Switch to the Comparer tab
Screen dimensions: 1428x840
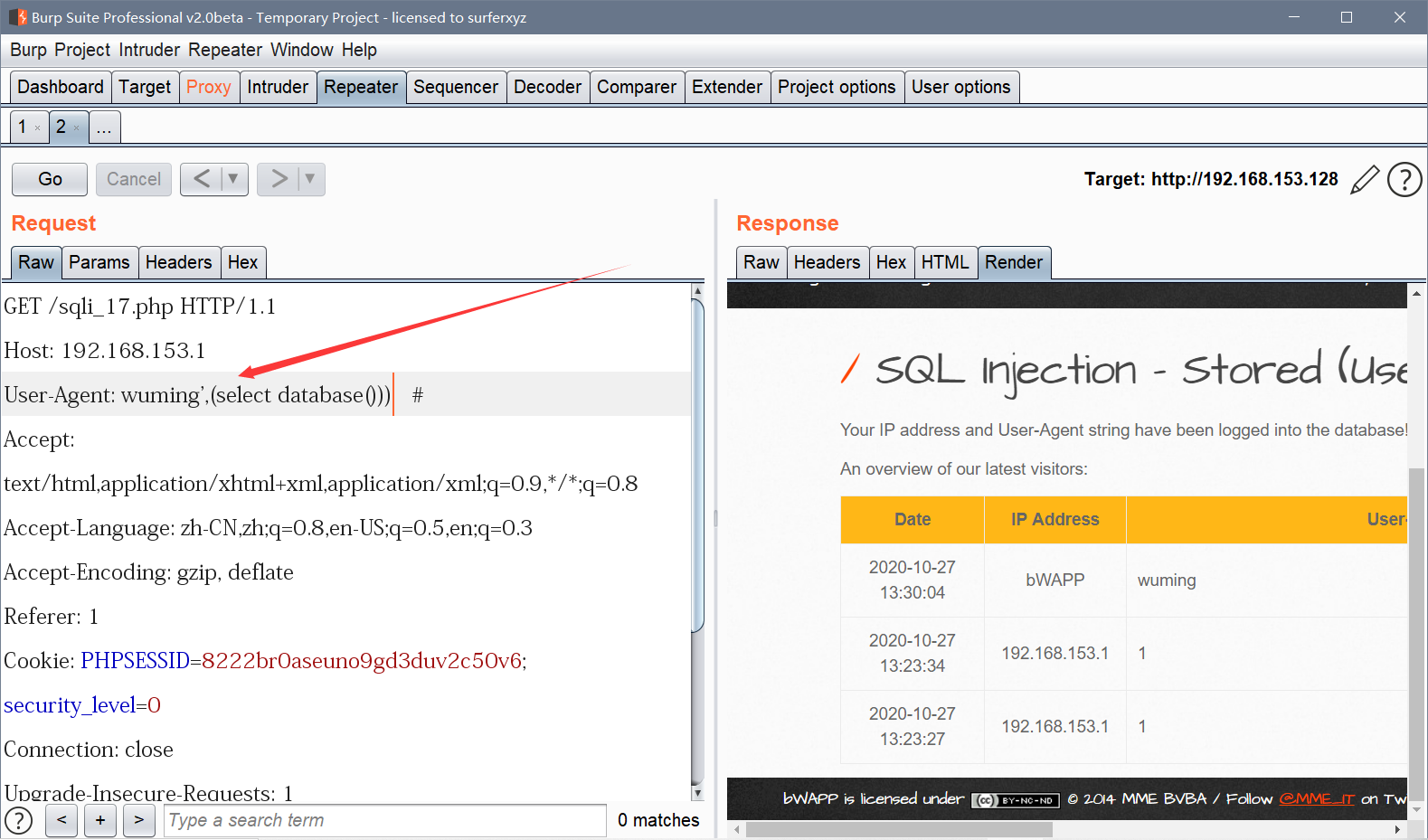pyautogui.click(x=637, y=87)
